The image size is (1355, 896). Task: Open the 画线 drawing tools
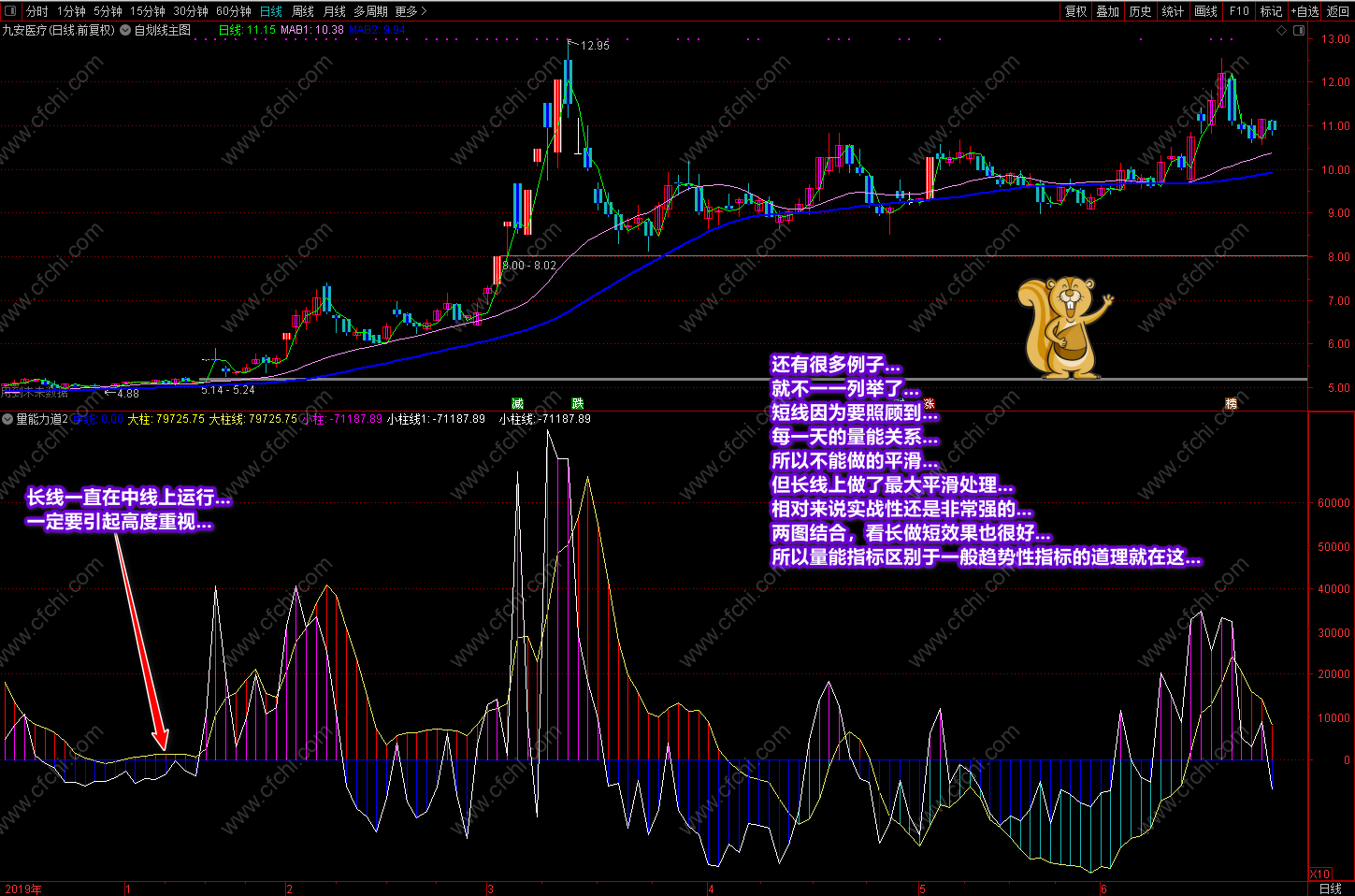point(1205,11)
